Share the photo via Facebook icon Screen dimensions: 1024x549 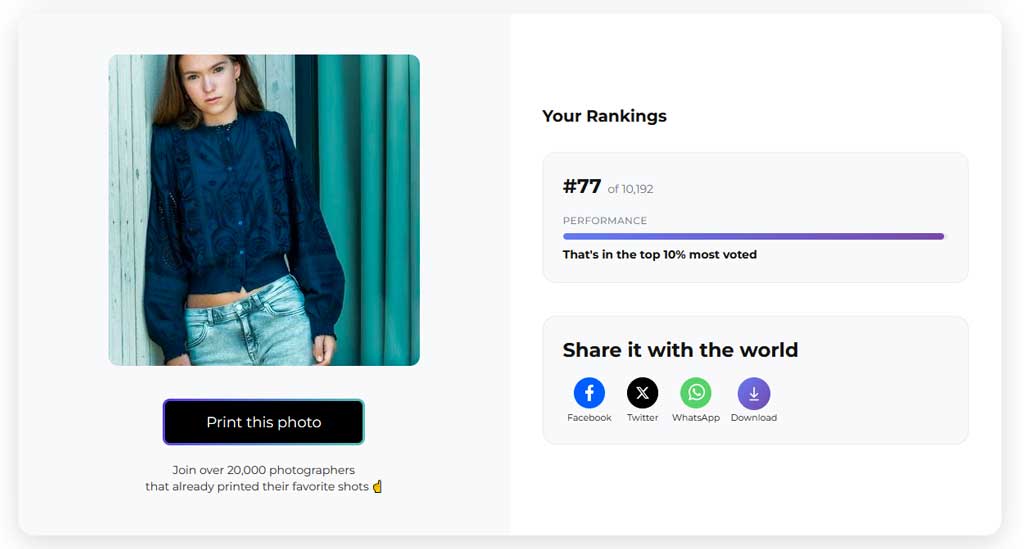tap(589, 392)
